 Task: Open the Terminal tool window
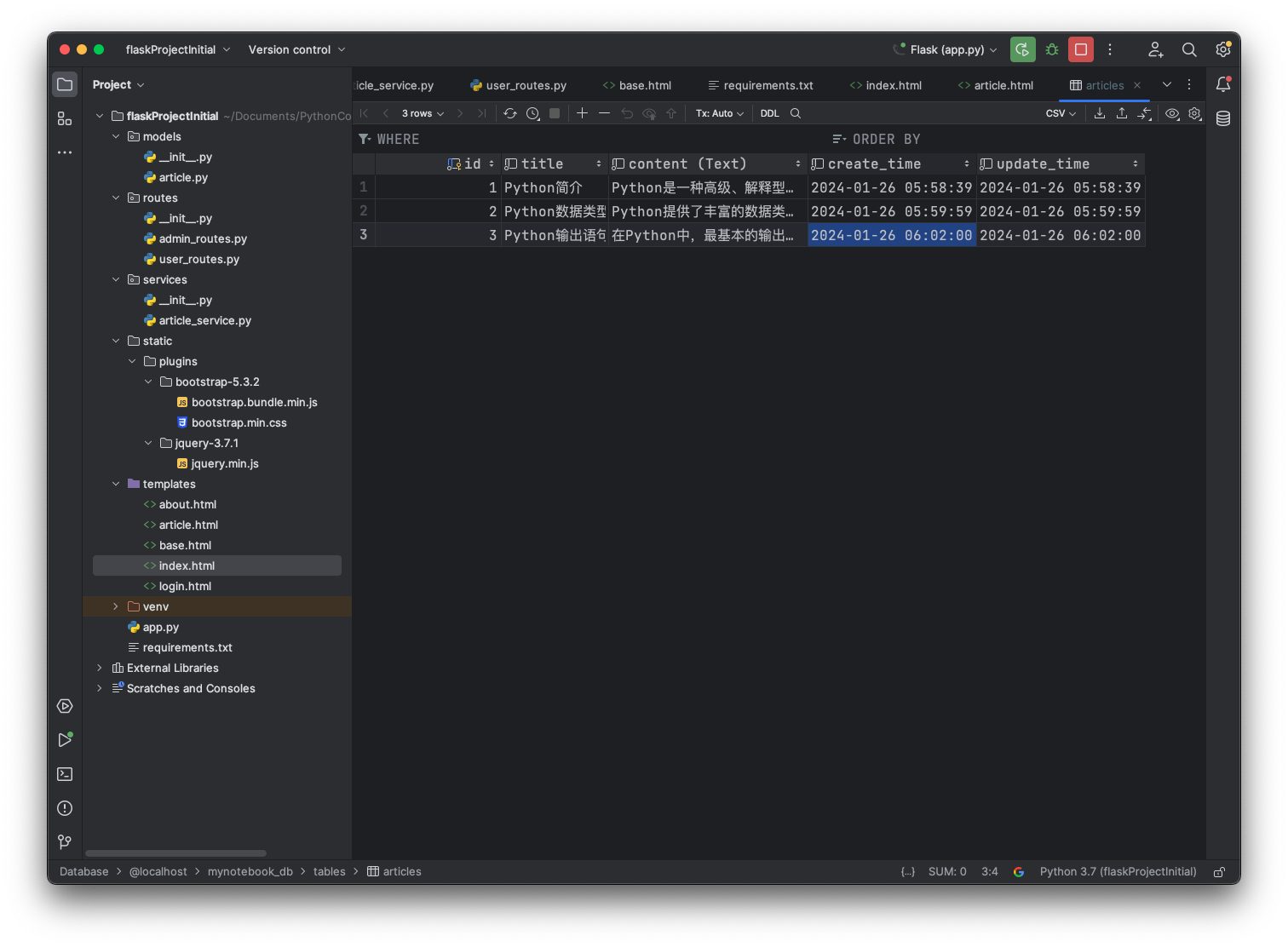(65, 774)
